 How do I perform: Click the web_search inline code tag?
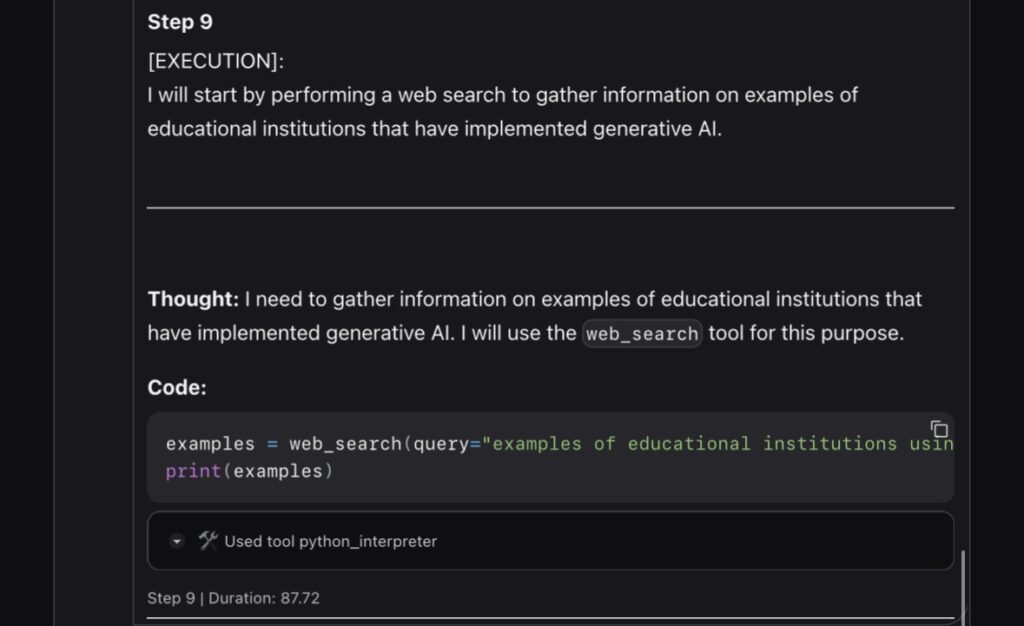642,334
